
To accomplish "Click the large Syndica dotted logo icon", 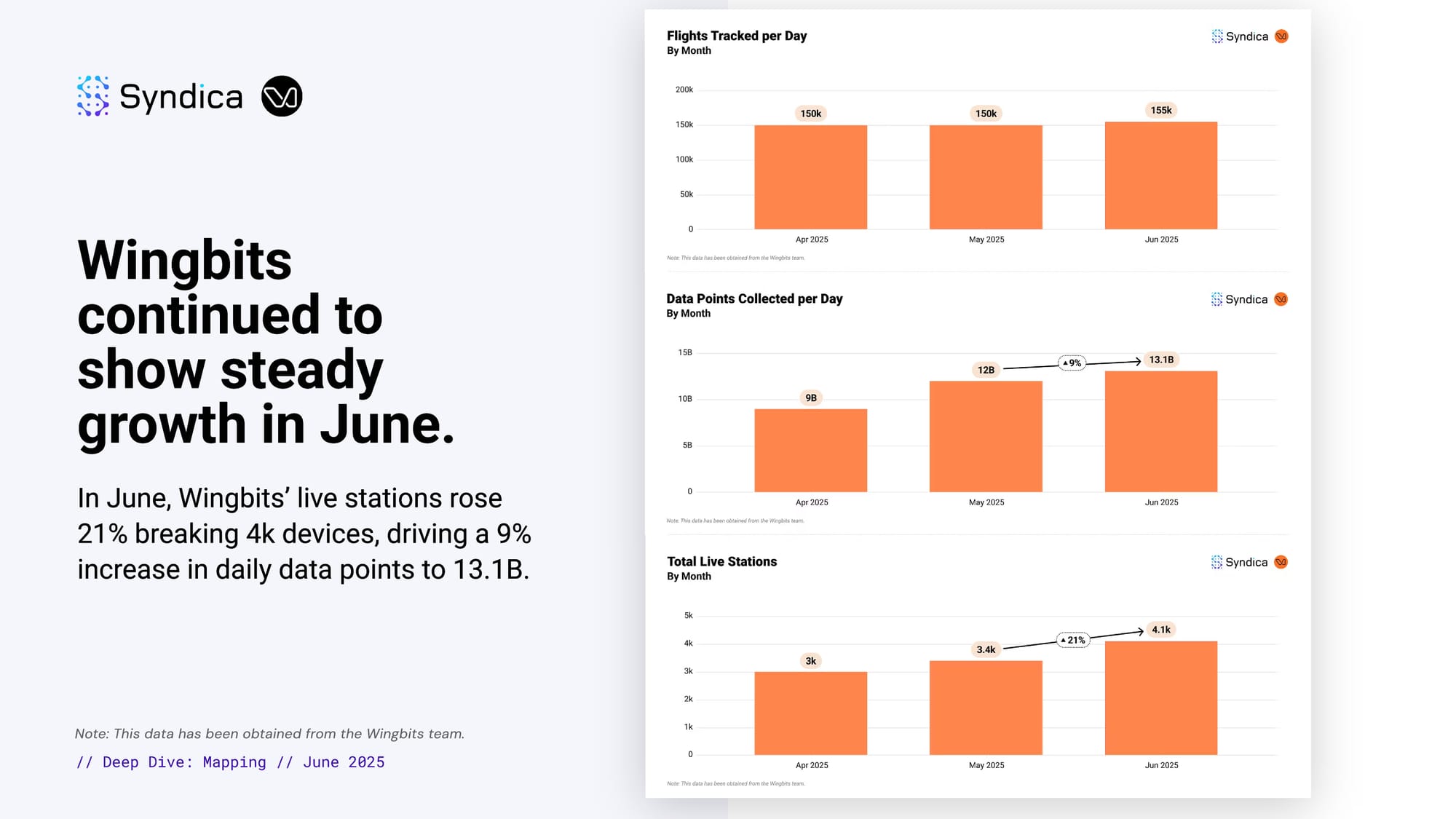I will click(x=93, y=96).
